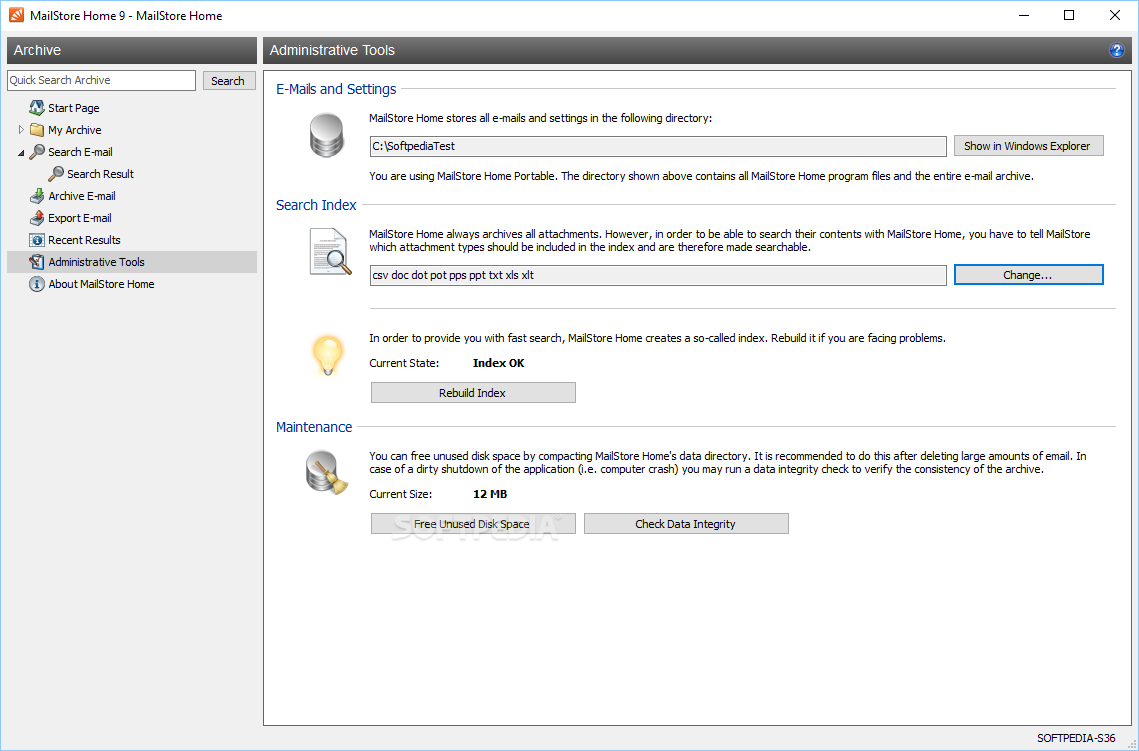Select My Archive in tree

coord(74,130)
